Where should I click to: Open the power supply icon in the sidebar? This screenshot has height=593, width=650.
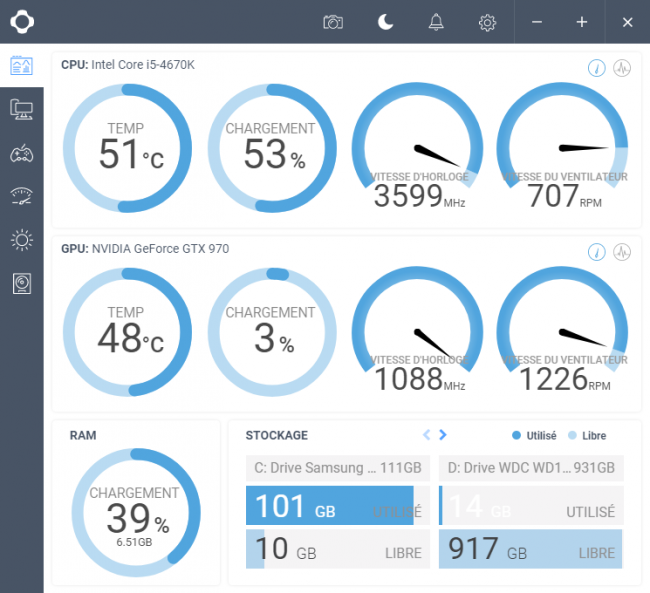[x=22, y=284]
